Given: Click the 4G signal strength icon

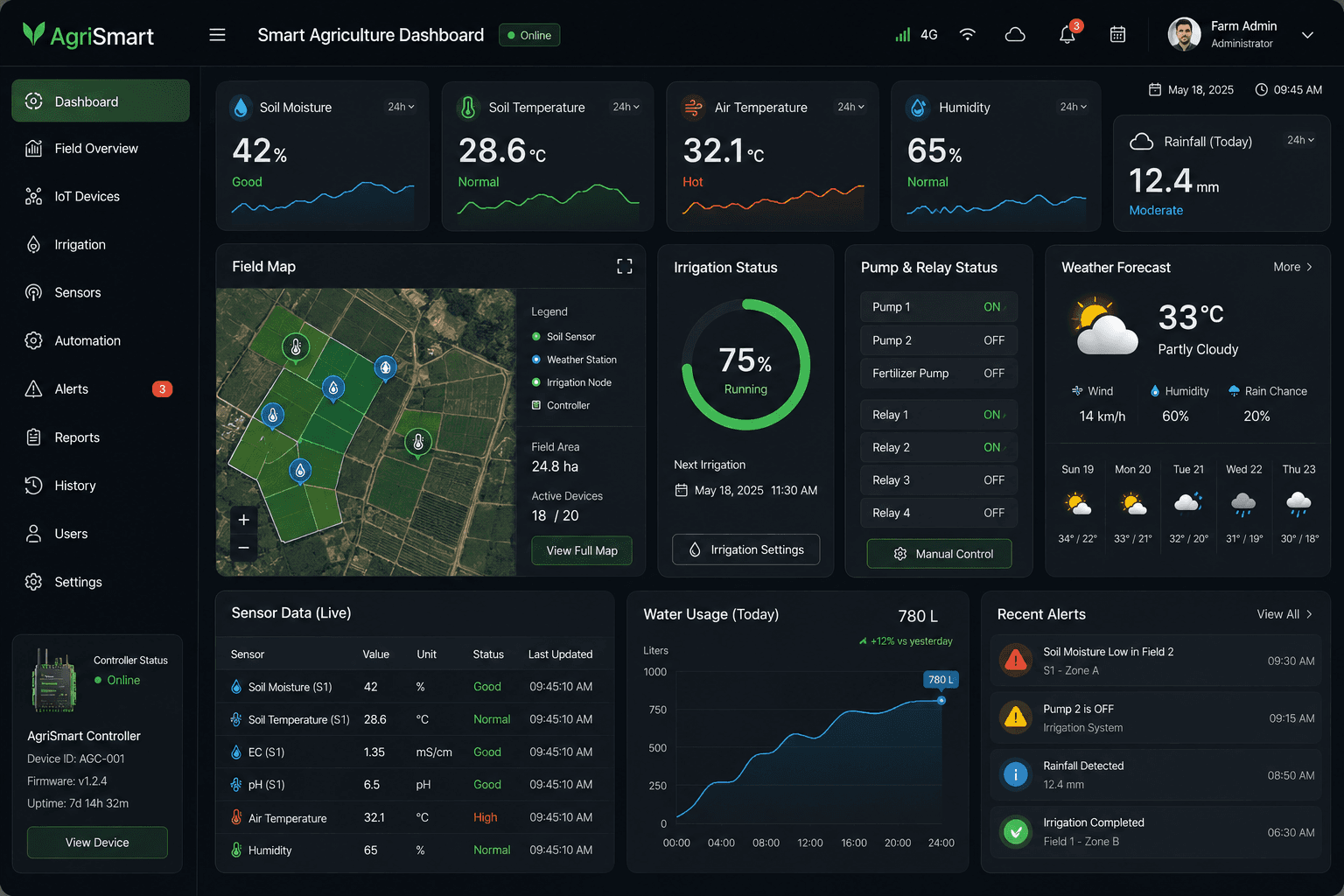Looking at the screenshot, I should (902, 35).
